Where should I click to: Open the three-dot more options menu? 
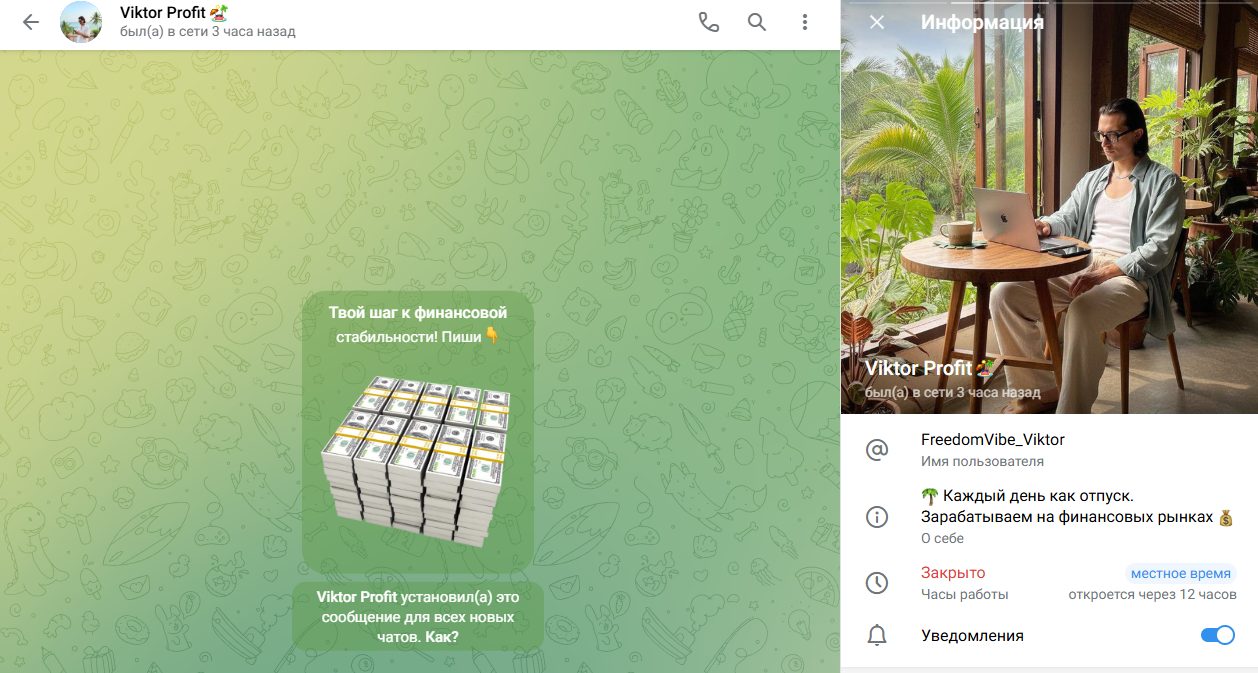805,22
